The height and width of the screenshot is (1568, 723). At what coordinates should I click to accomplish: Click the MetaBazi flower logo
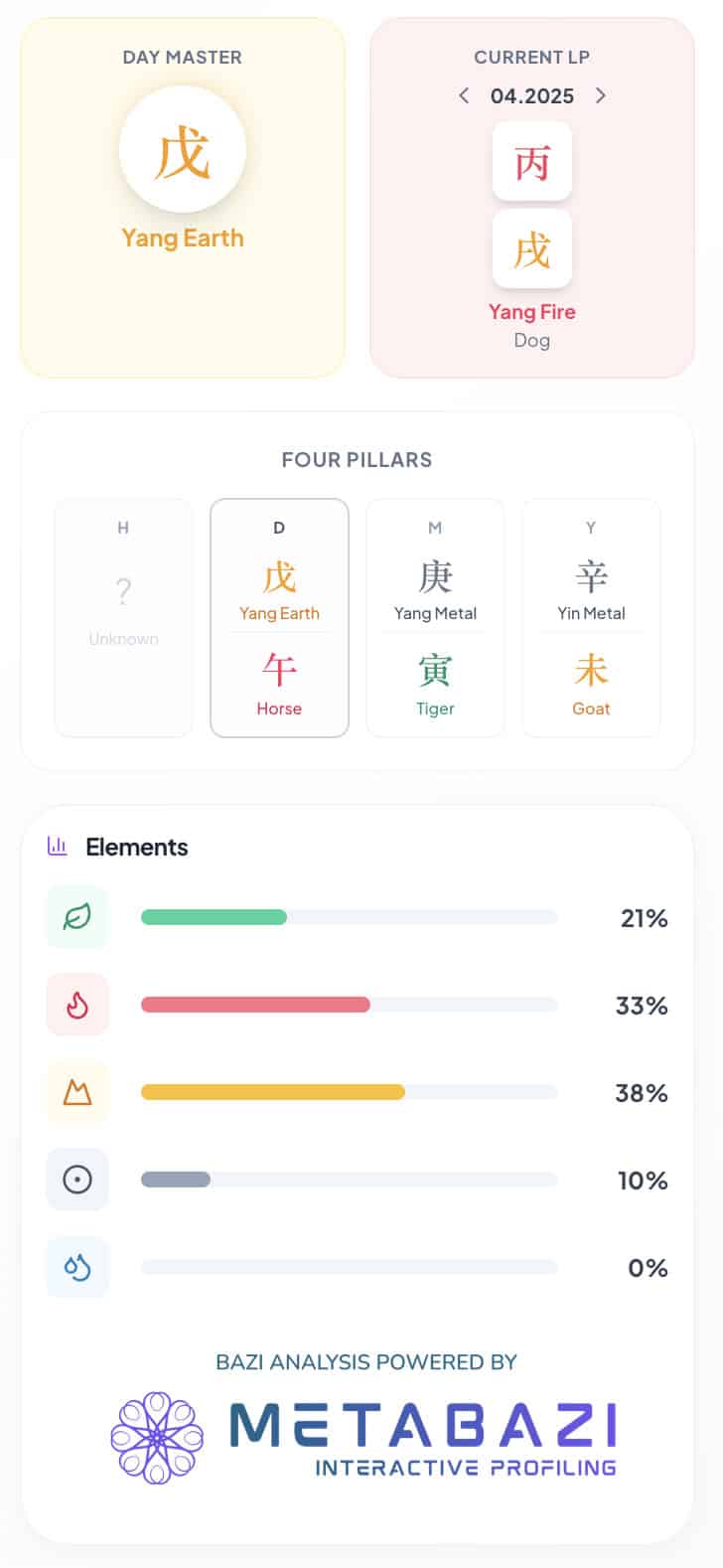point(157,1437)
